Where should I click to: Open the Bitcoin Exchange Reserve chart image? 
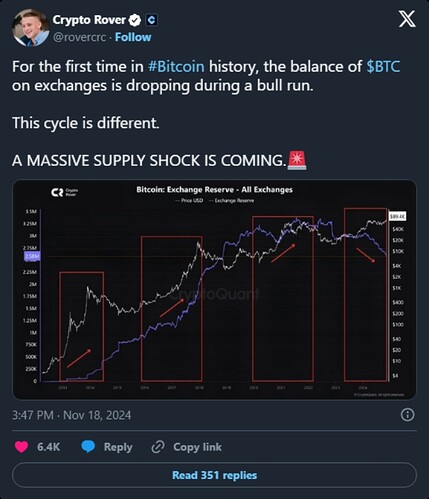point(214,289)
